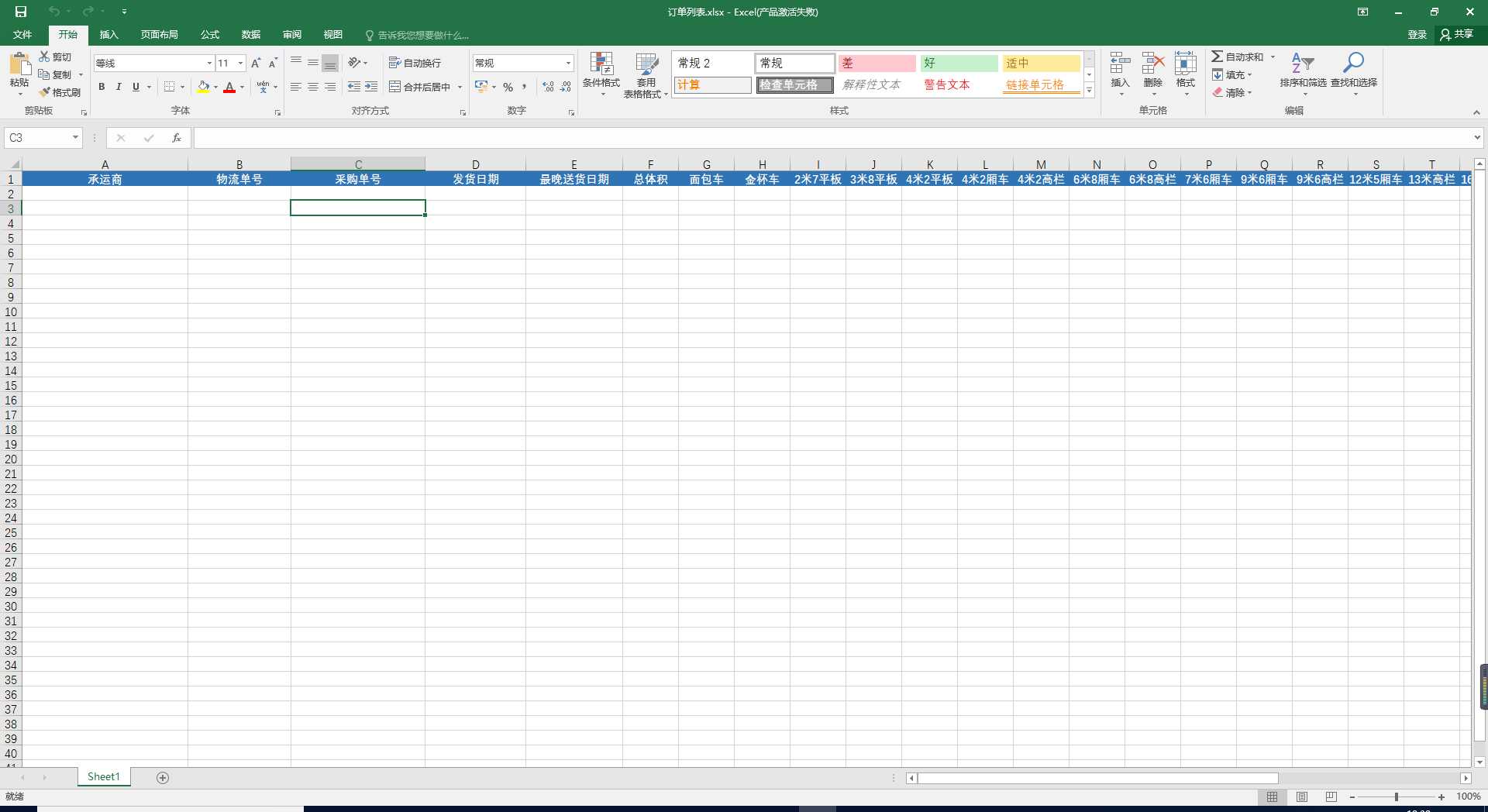Expand the Name Box dropdown arrow
This screenshot has height=812, width=1488.
[x=75, y=138]
